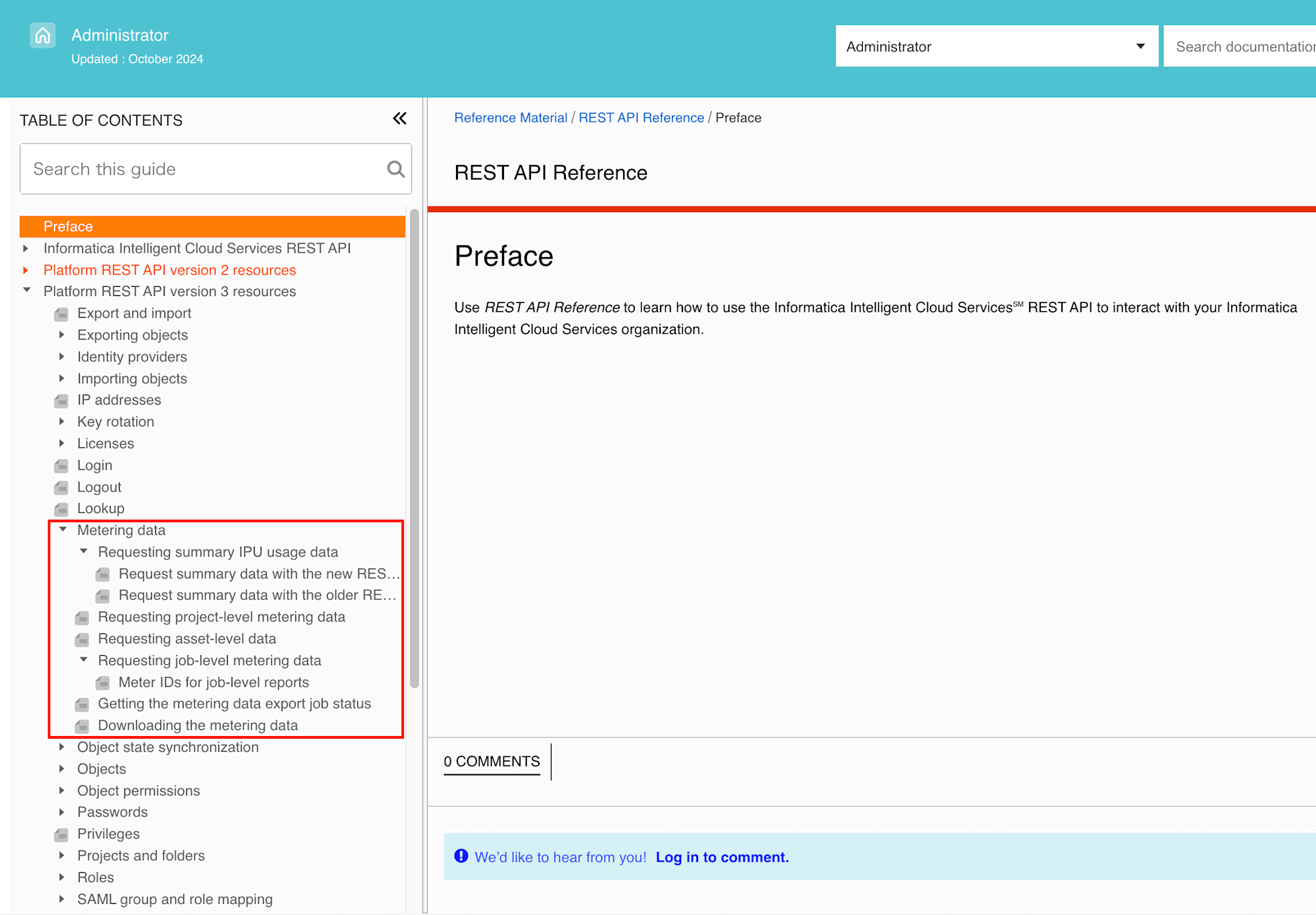Screen dimensions: 1316x915
Task: Open the Export and import topic
Action: 134,314
